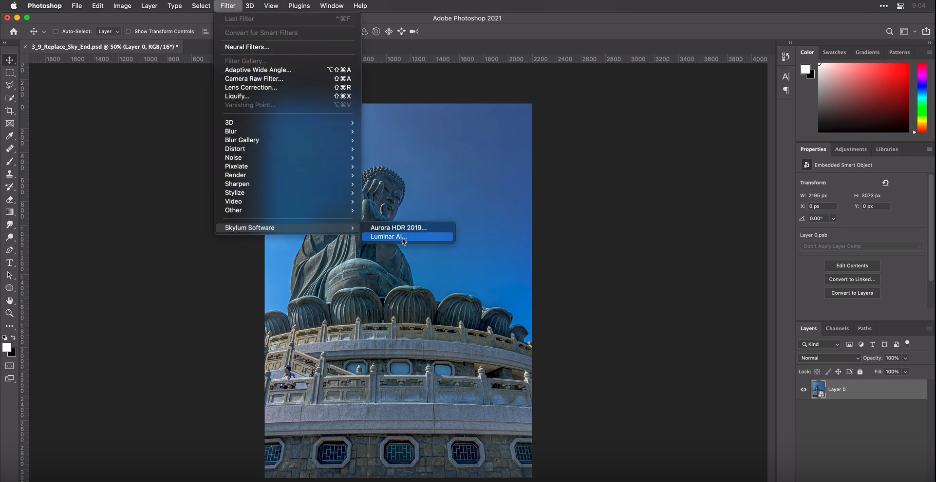The image size is (936, 482).
Task: Select the Hand tool
Action: (x=10, y=300)
